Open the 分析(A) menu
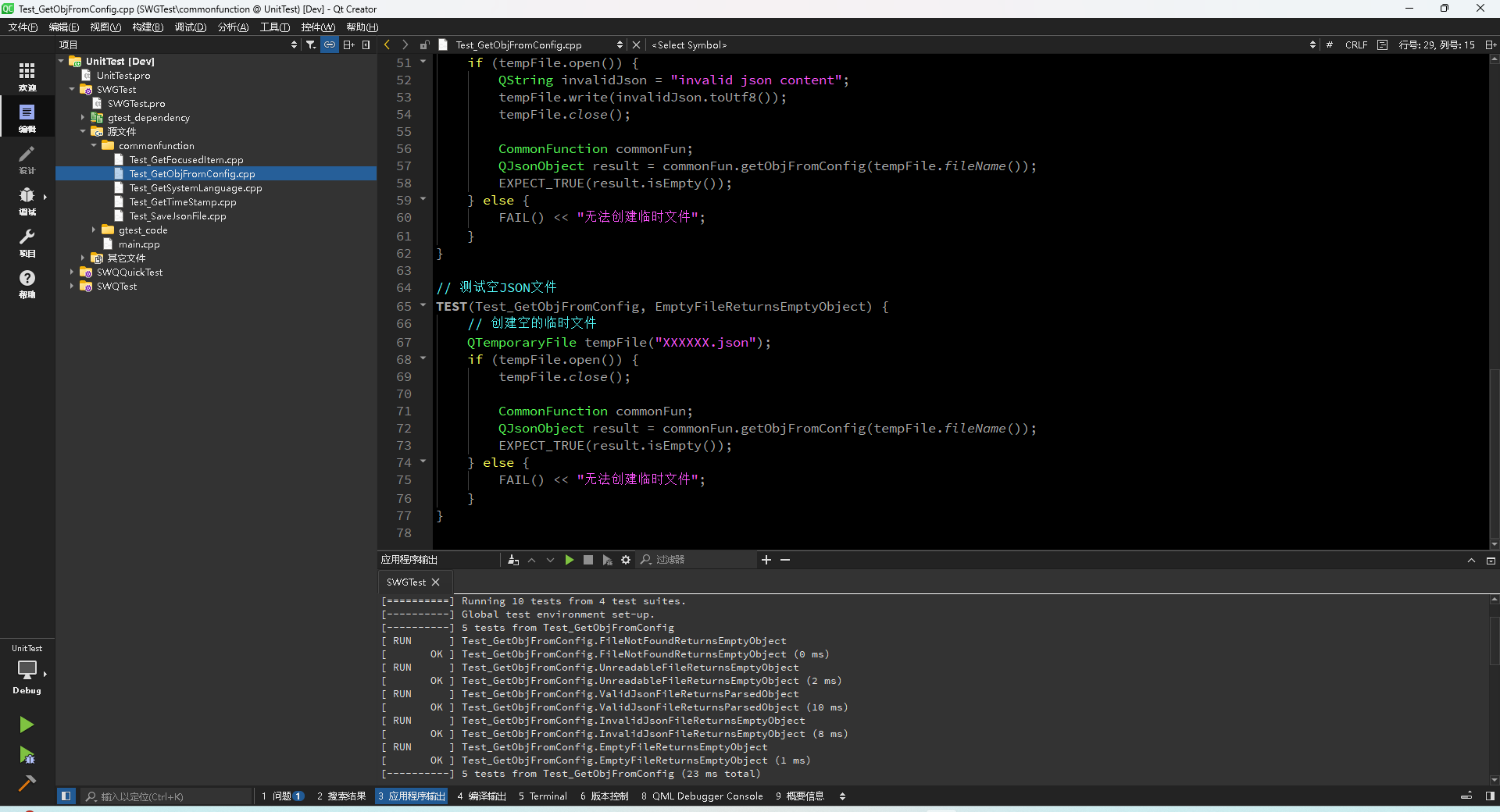Image resolution: width=1500 pixels, height=812 pixels. click(x=233, y=27)
